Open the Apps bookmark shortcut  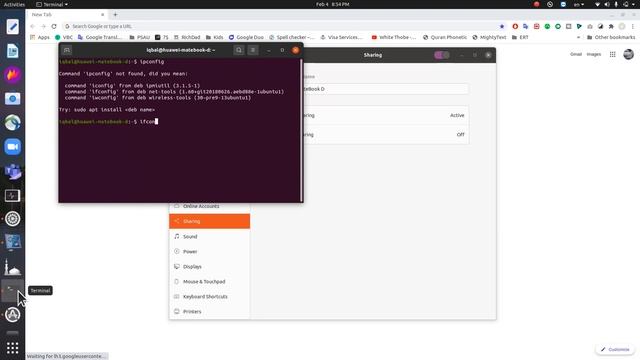click(x=40, y=37)
